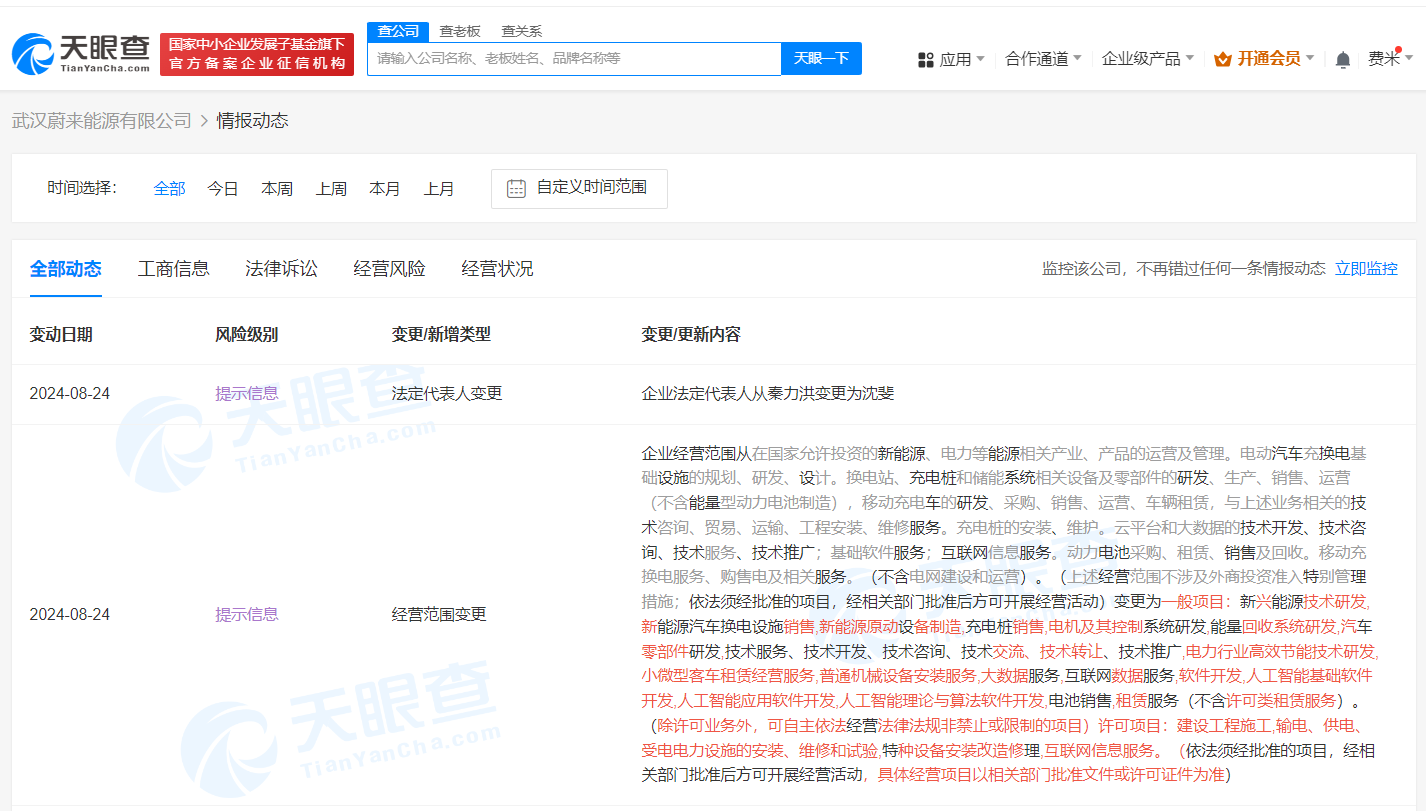The width and height of the screenshot is (1426, 811).
Task: Switch to the 查老板 tab
Action: point(459,31)
